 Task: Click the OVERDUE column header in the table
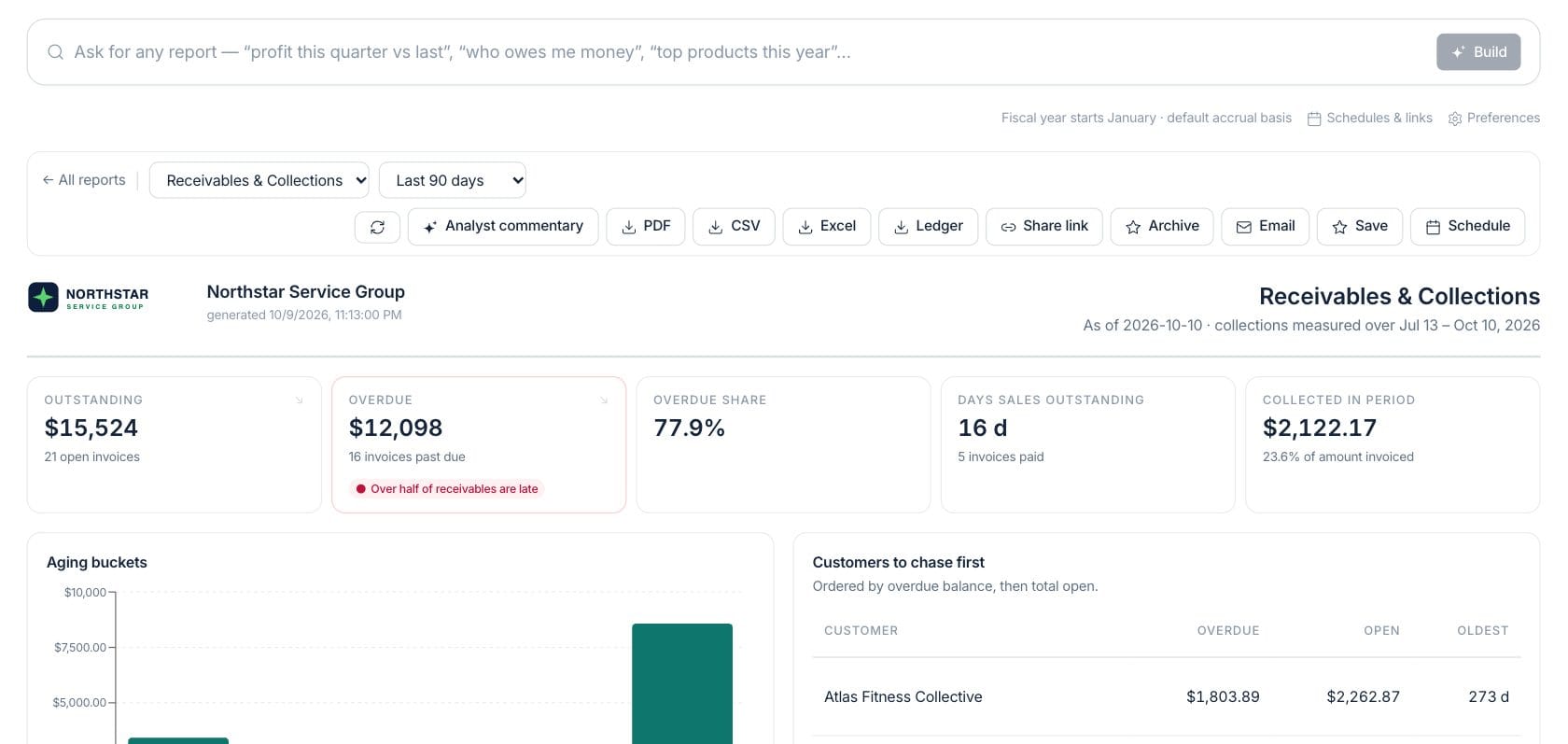1228,631
